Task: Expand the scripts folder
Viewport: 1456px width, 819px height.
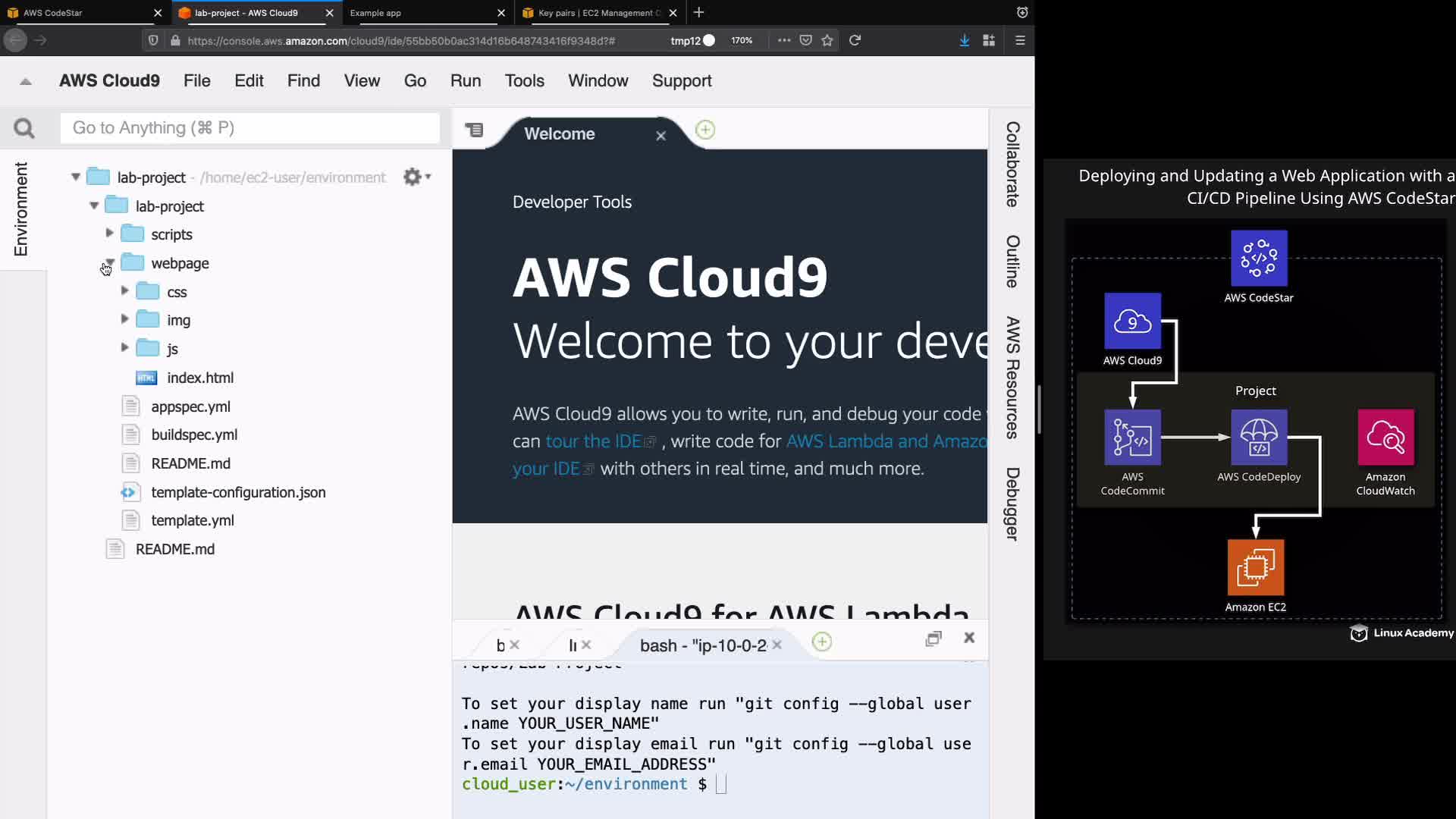Action: tap(109, 234)
